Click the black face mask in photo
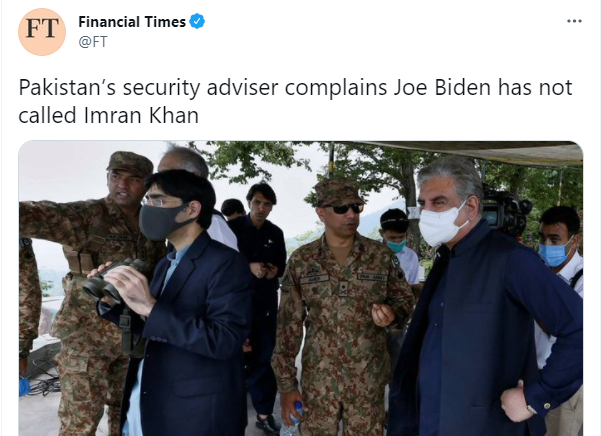601x436 pixels. pos(163,221)
